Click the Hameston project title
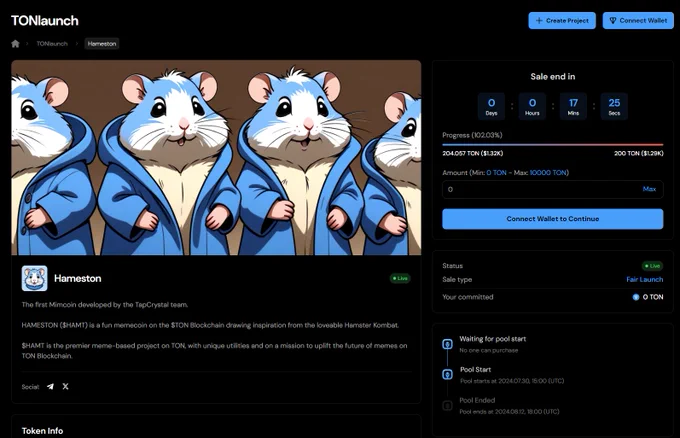The image size is (680, 438). point(78,278)
